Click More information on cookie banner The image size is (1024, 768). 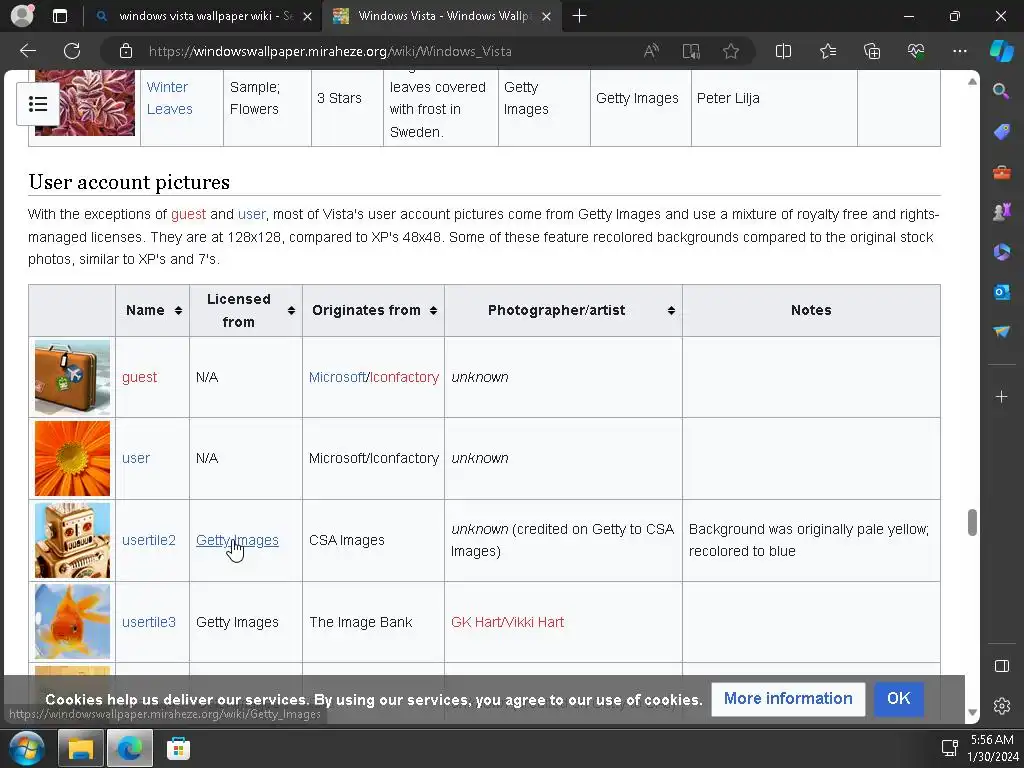[788, 699]
